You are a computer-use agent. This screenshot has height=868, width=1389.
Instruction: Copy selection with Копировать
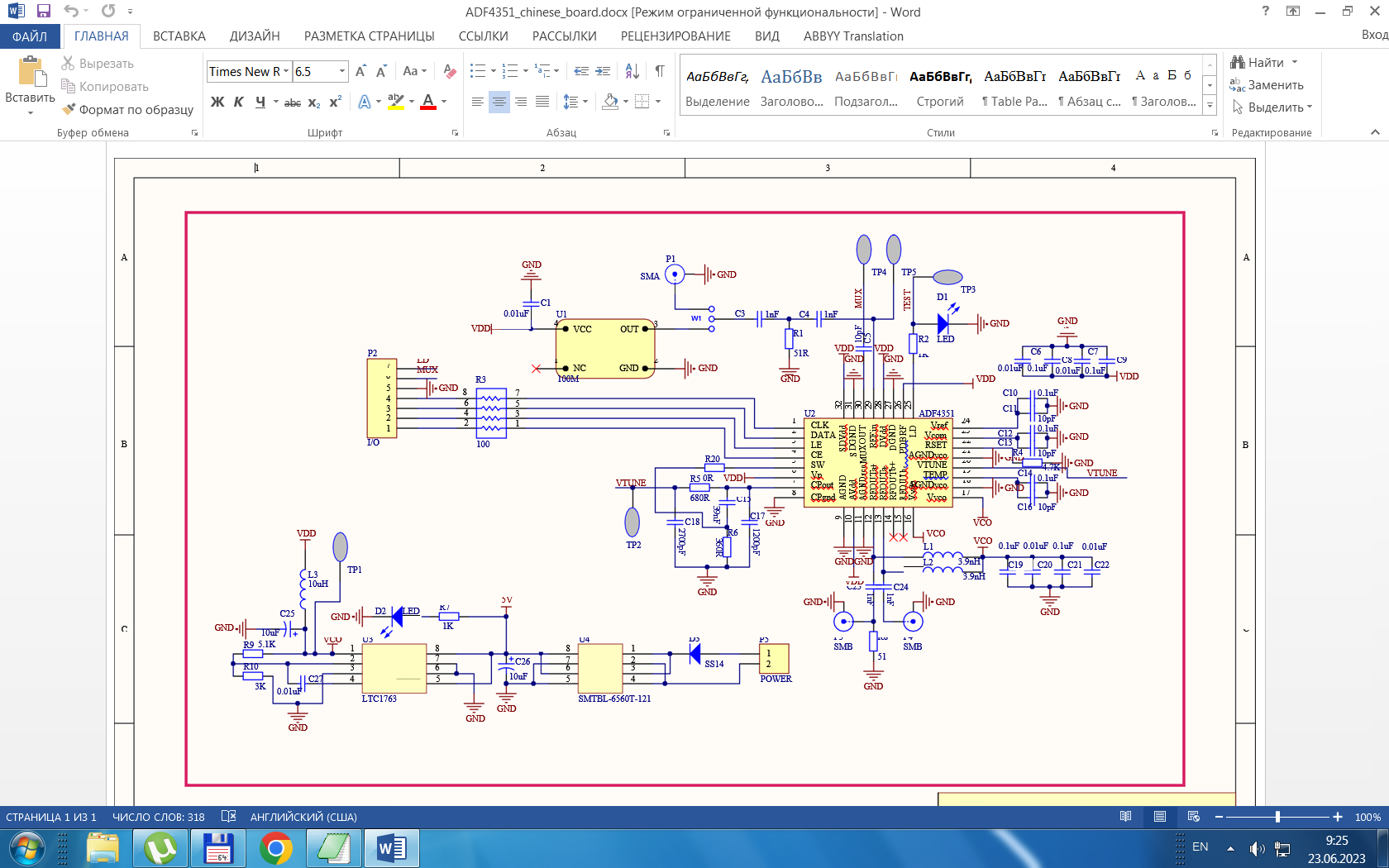[x=105, y=87]
